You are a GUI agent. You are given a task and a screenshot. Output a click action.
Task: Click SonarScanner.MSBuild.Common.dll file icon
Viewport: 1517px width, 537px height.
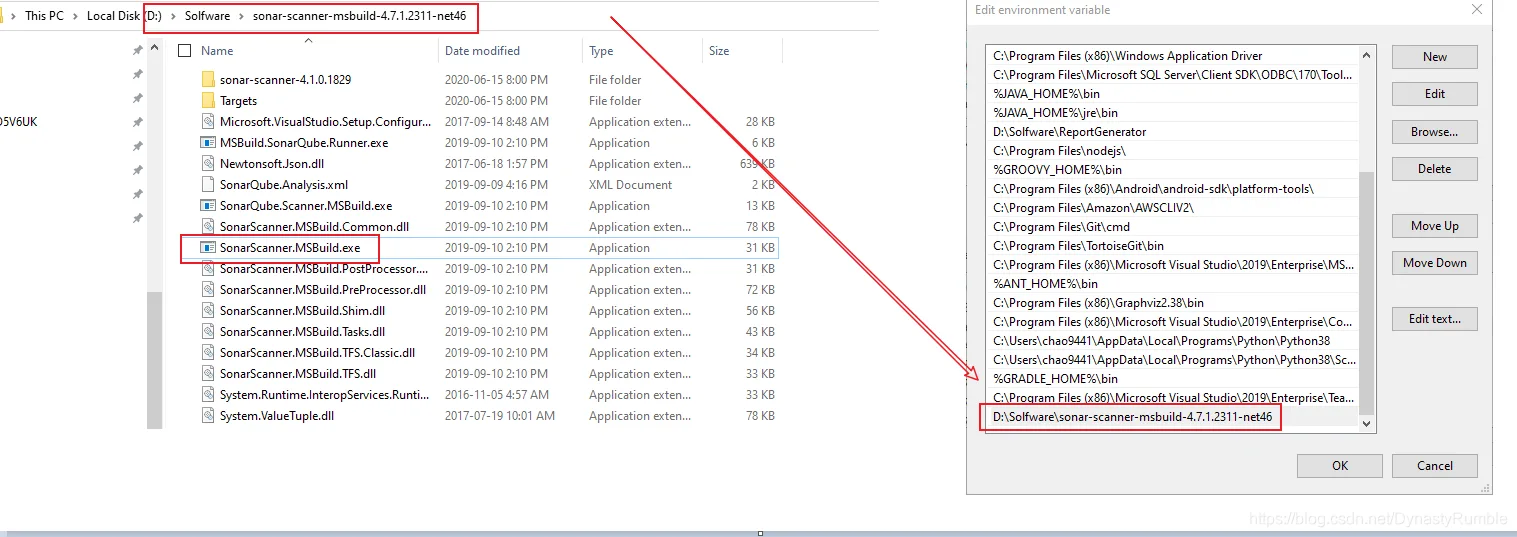click(x=208, y=226)
